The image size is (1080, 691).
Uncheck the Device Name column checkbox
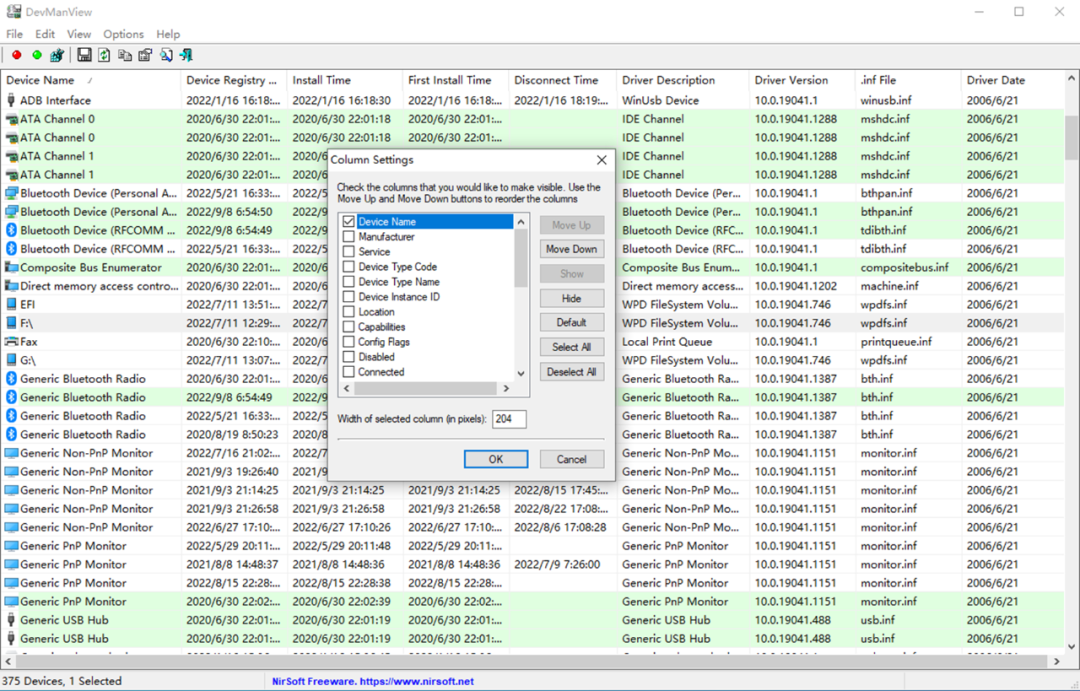pyautogui.click(x=349, y=222)
